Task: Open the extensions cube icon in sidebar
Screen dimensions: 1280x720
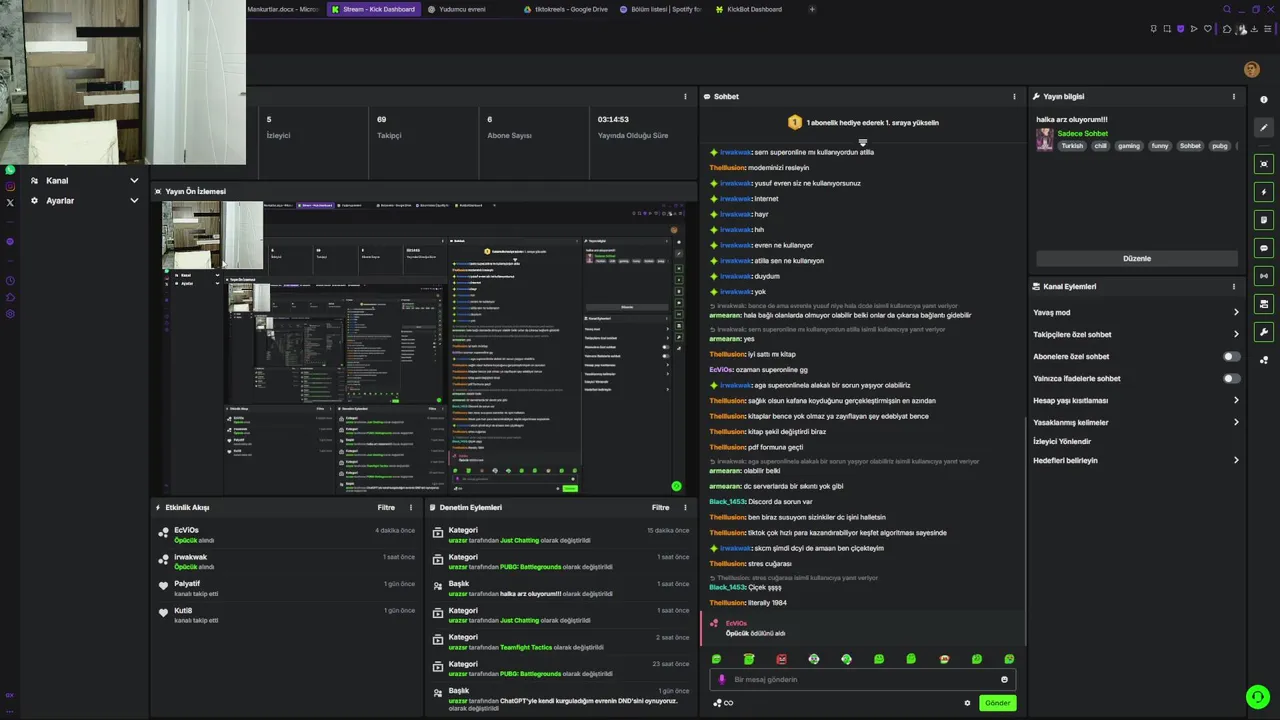Action: [x=10, y=297]
